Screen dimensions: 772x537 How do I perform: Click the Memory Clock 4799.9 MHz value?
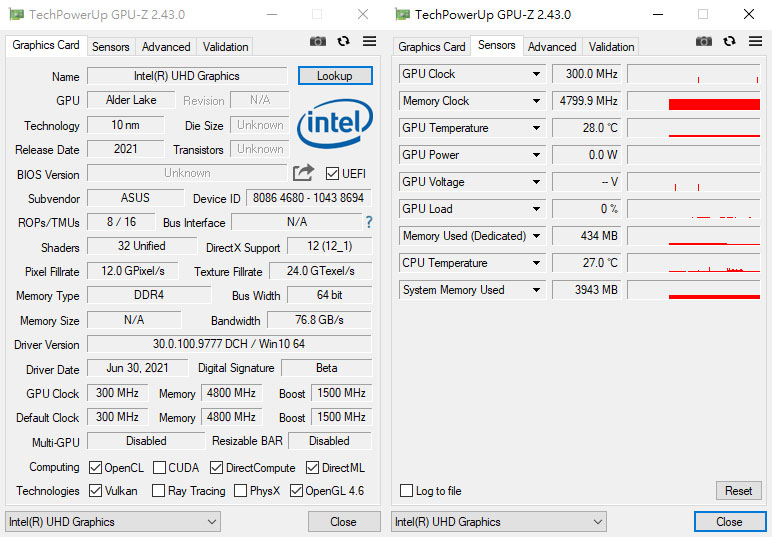586,101
